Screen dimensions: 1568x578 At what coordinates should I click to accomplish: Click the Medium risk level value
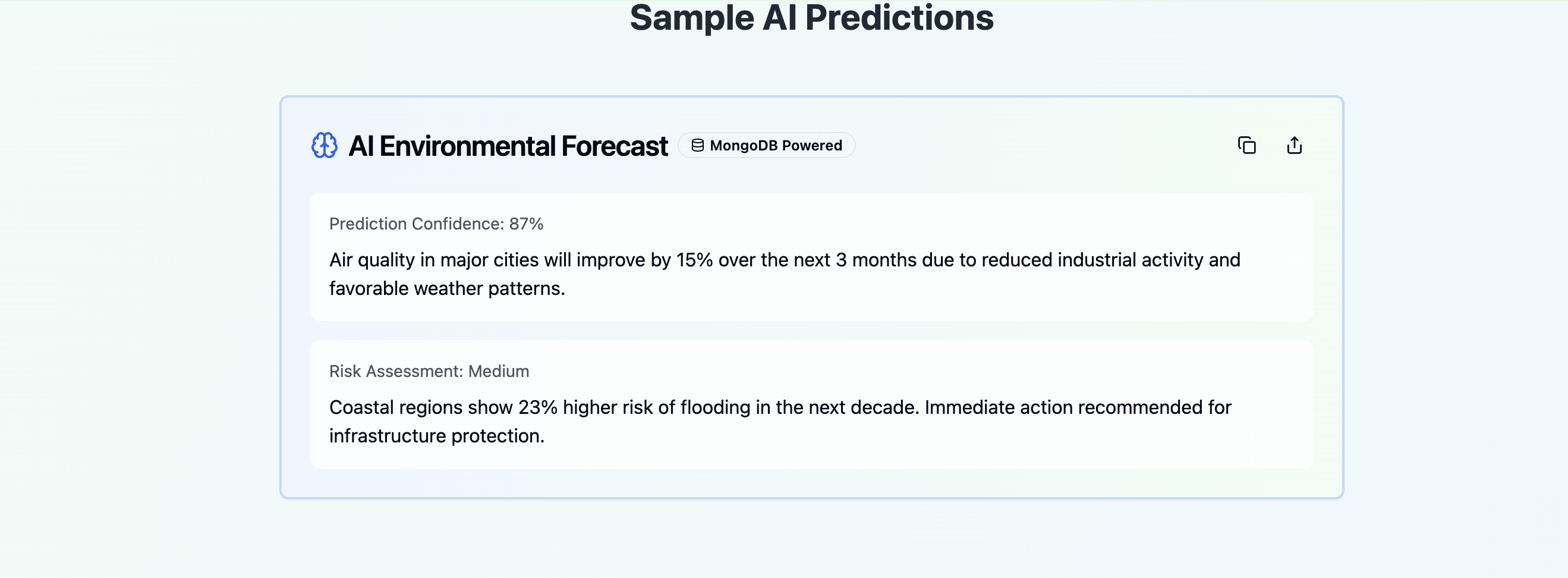499,372
